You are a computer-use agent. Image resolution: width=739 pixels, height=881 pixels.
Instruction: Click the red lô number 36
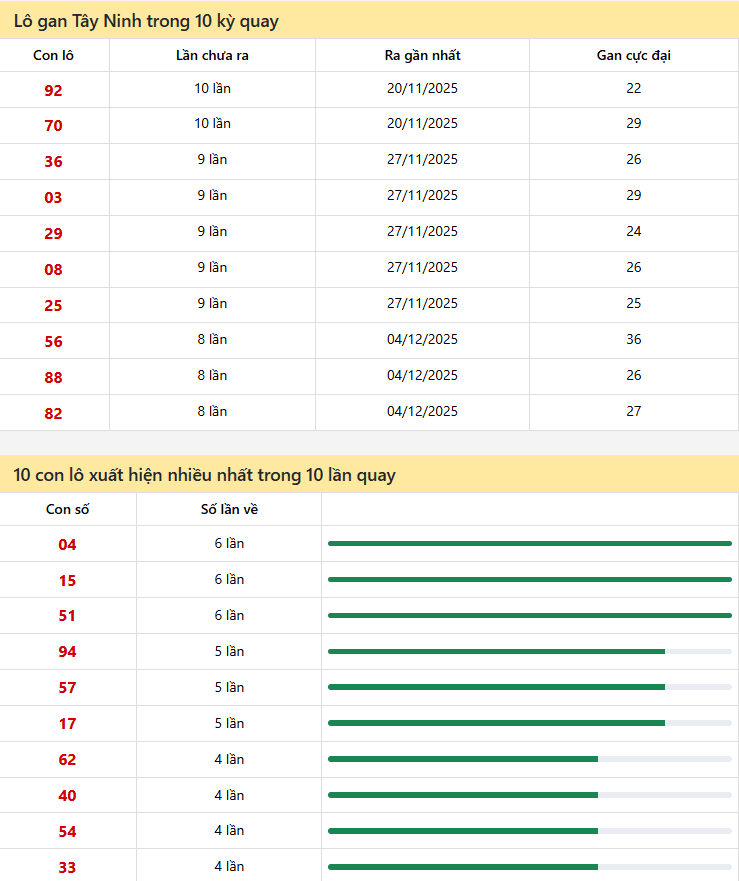[x=53, y=161]
